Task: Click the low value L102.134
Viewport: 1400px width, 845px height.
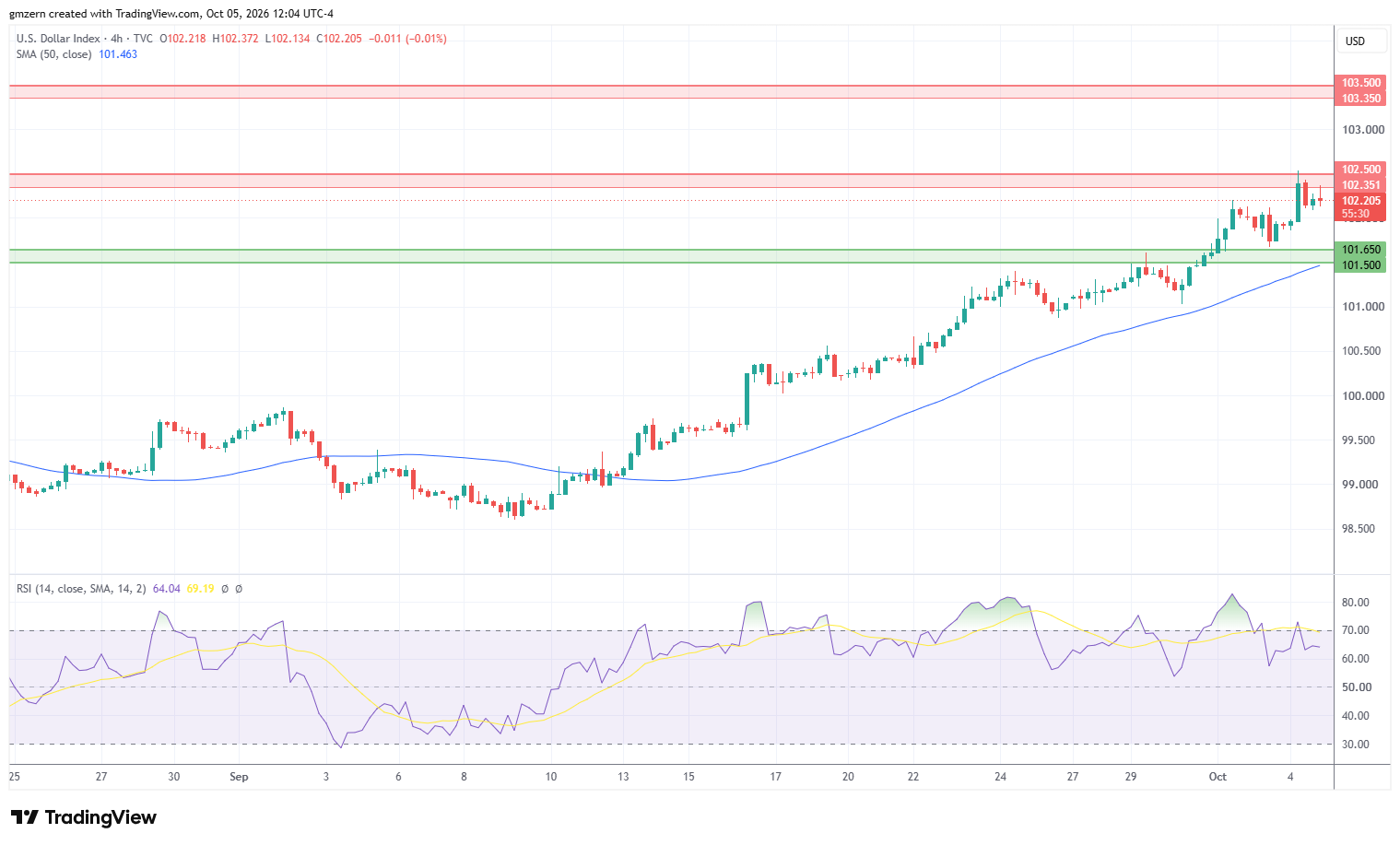Action: point(288,39)
